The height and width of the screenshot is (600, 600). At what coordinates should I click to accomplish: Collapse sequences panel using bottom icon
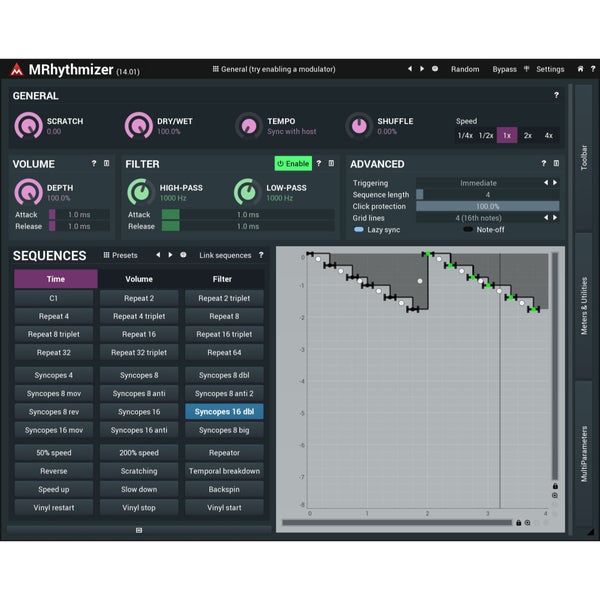coord(139,530)
